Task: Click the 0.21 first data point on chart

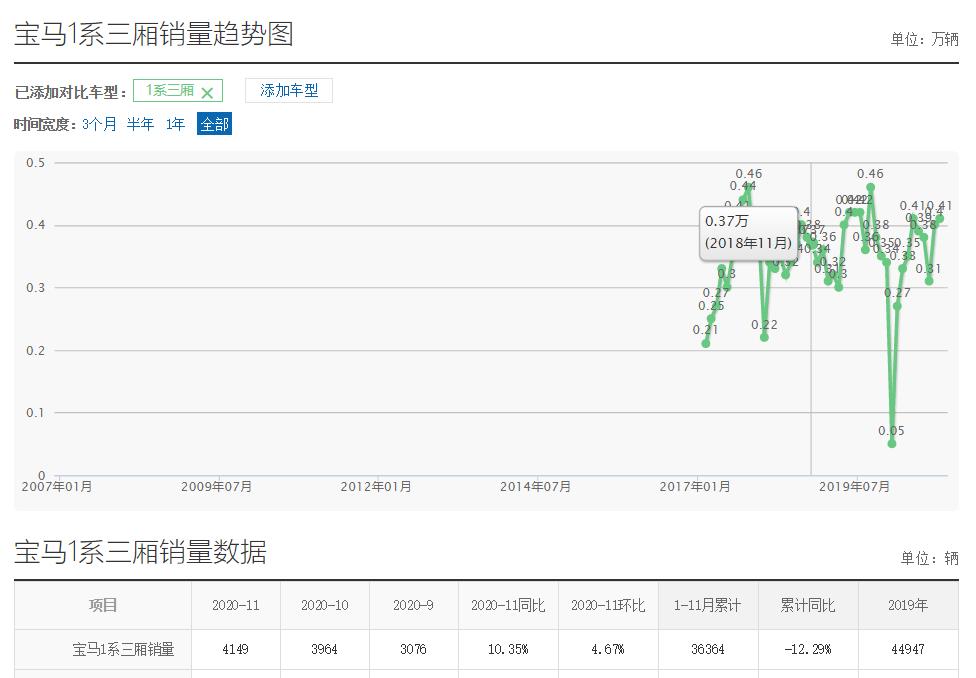Action: (706, 344)
